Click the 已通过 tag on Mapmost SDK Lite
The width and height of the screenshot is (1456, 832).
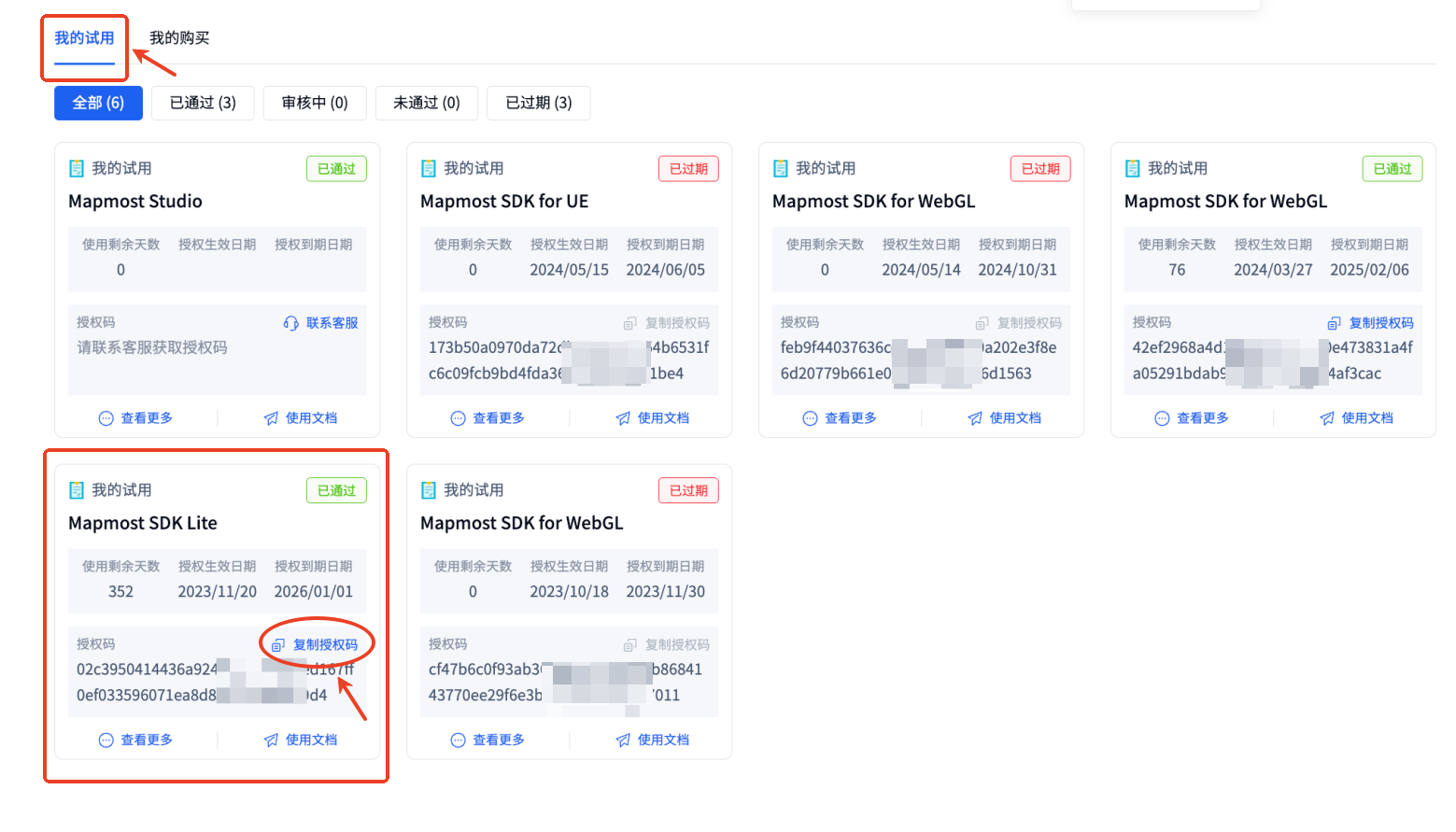point(336,491)
